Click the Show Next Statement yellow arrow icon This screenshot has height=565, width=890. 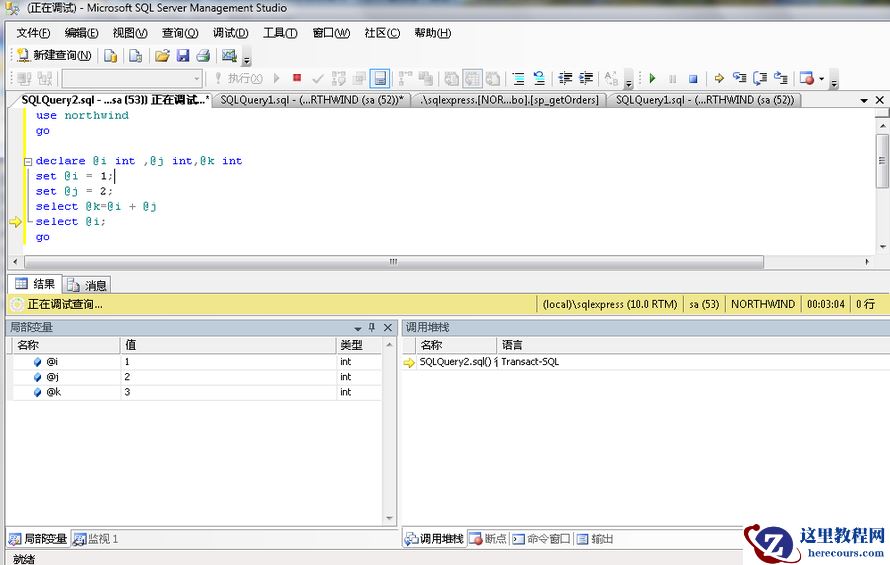point(718,78)
